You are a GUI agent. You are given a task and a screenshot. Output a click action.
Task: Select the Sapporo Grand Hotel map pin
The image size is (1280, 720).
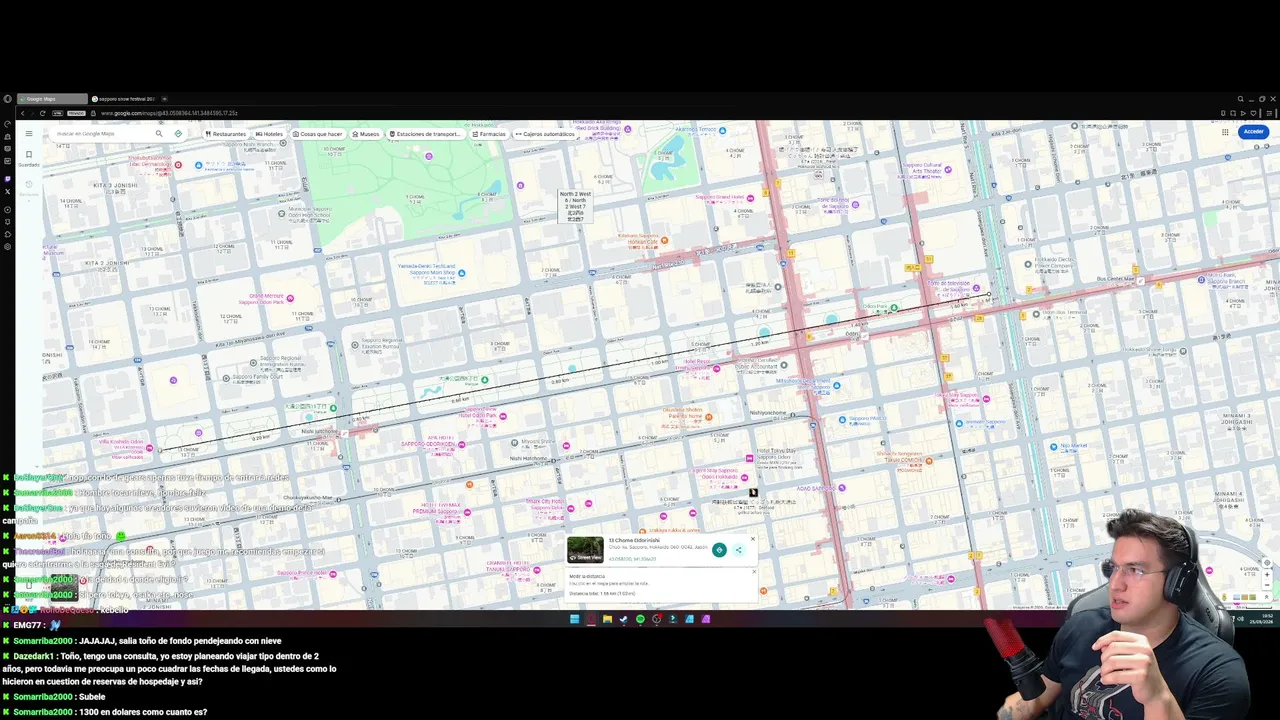pyautogui.click(x=750, y=198)
